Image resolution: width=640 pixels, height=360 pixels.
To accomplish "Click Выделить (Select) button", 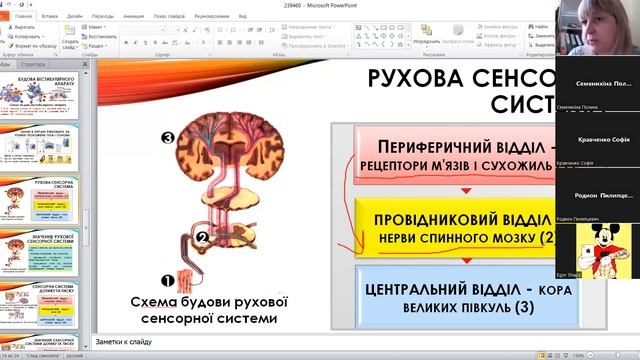I will pos(541,45).
